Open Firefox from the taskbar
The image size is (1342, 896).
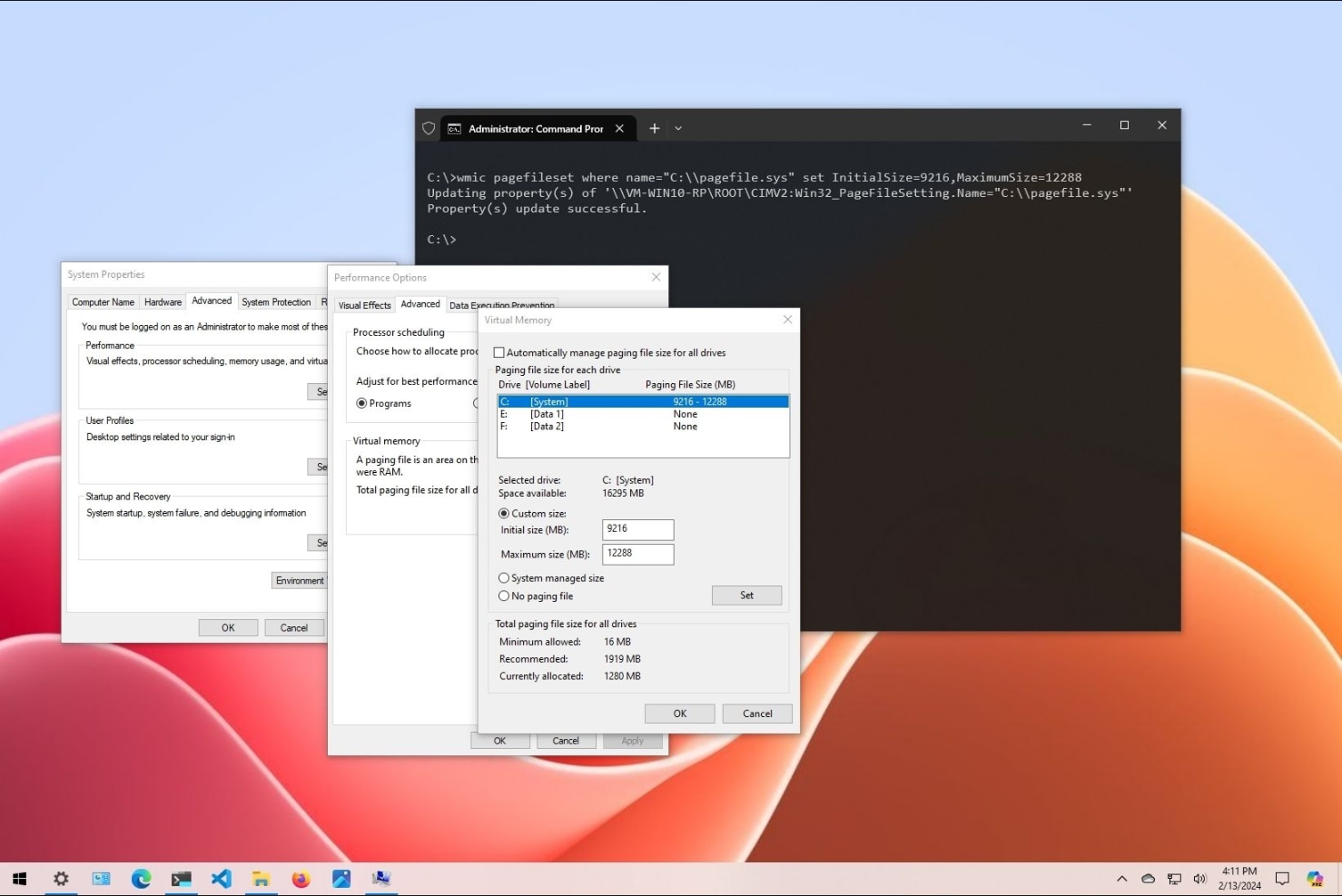click(301, 878)
